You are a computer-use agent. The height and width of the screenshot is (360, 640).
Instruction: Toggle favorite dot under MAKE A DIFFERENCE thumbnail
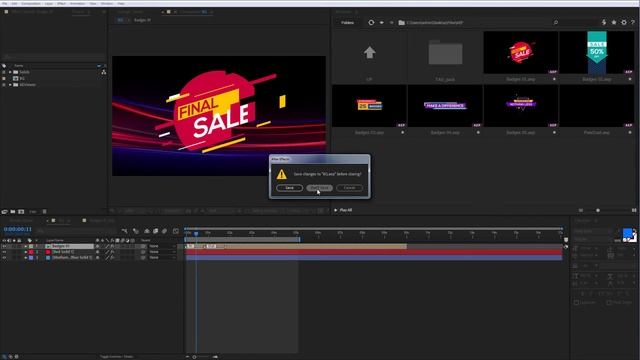478,132
